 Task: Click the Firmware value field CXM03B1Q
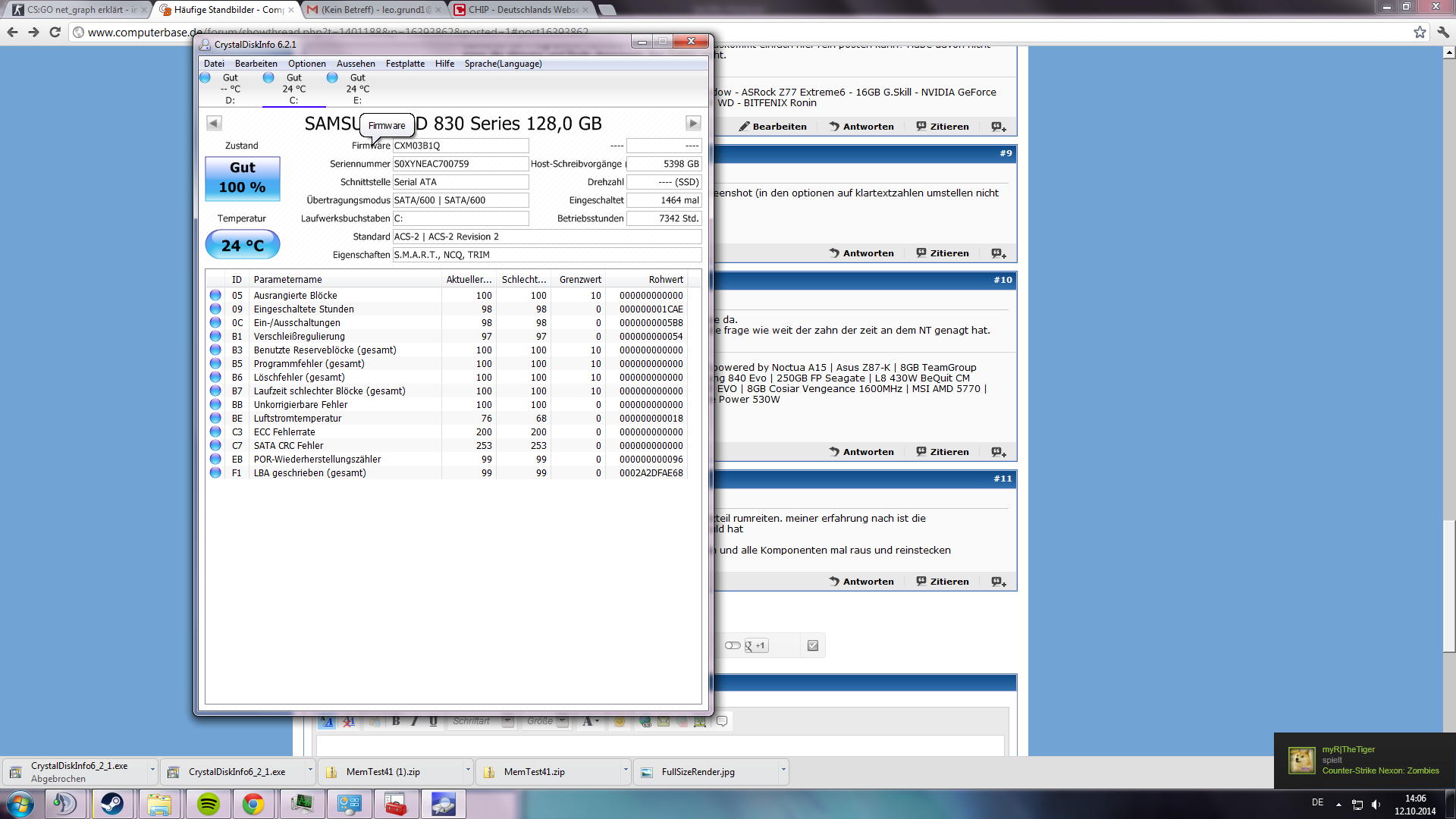click(460, 146)
